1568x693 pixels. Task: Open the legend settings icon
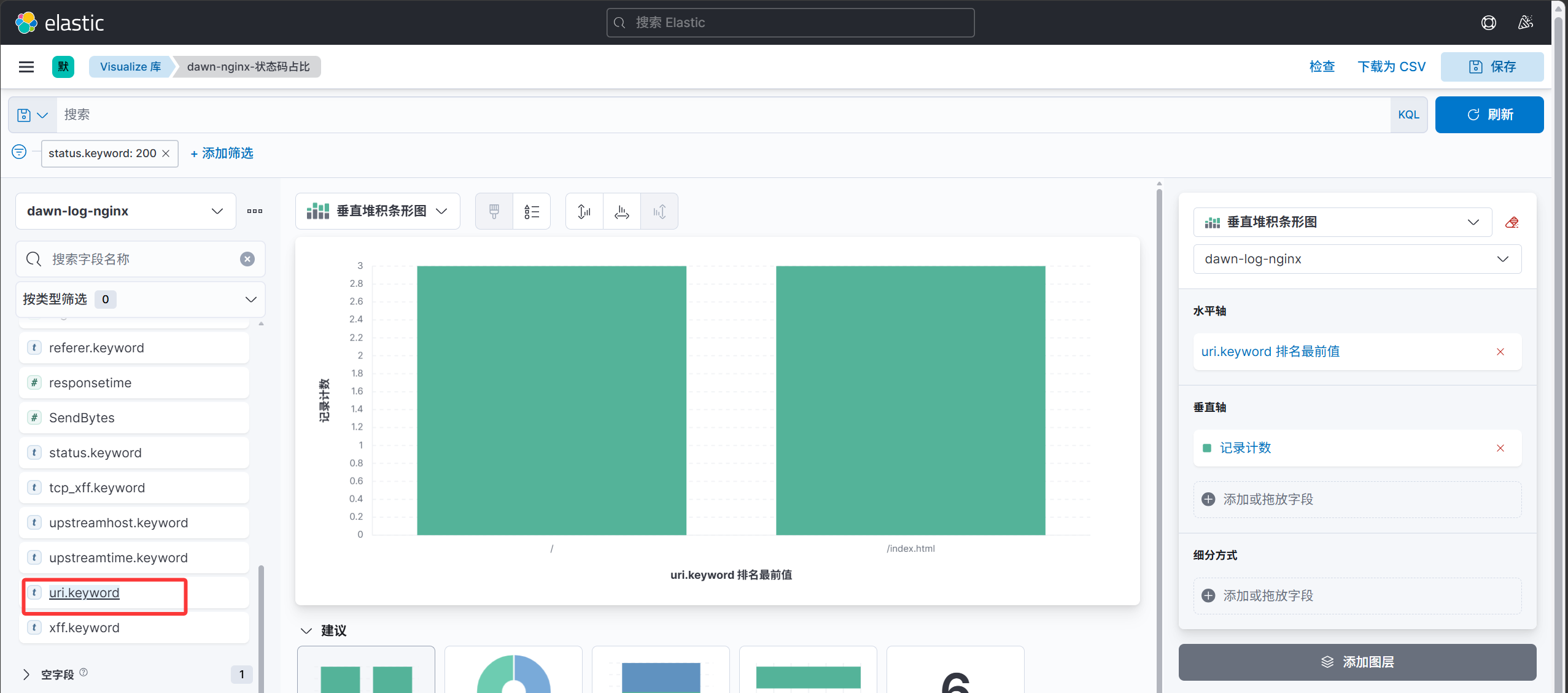pos(532,212)
